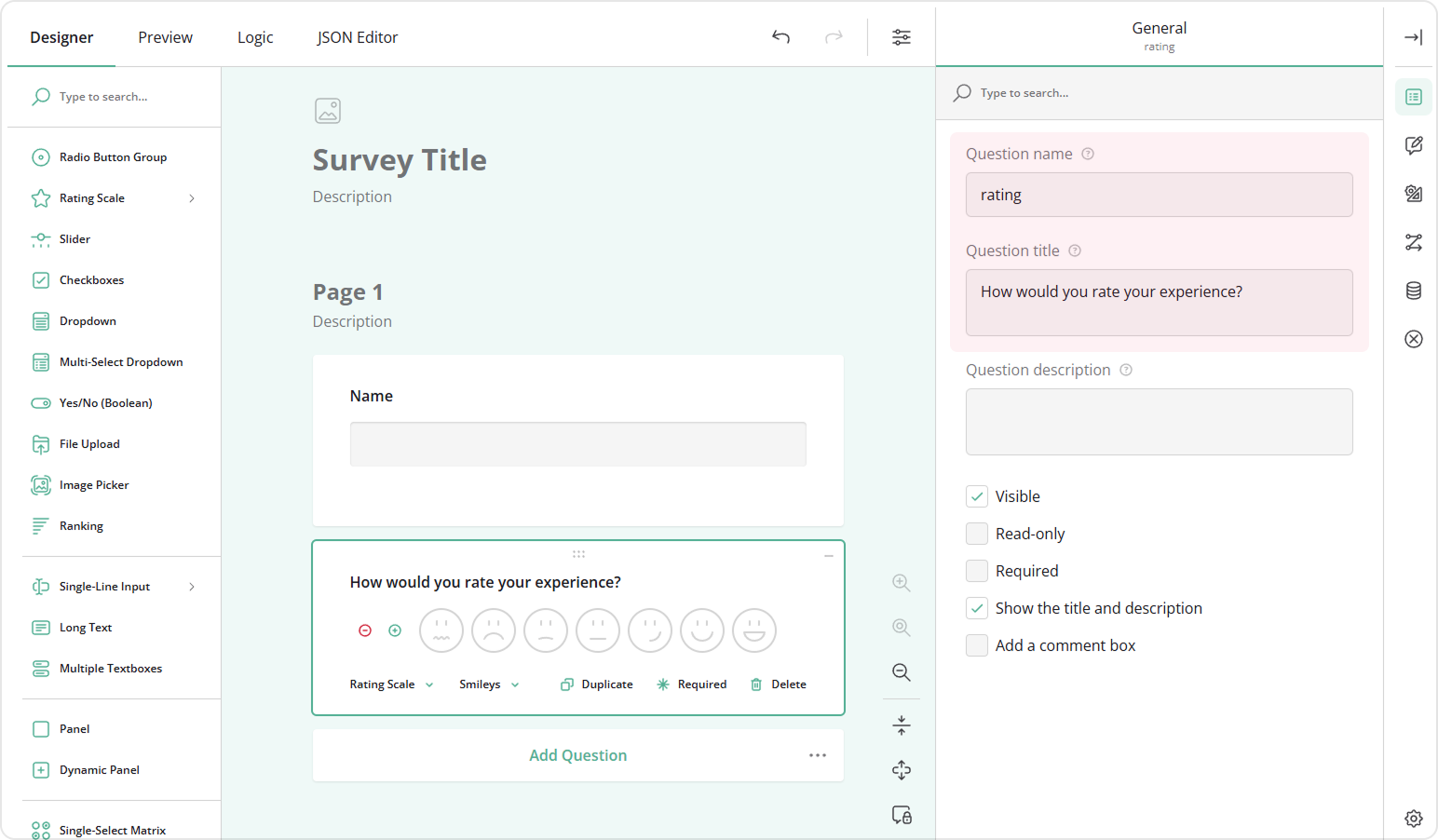Open the Smileys rate type dropdown
Image resolution: width=1438 pixels, height=840 pixels.
489,684
